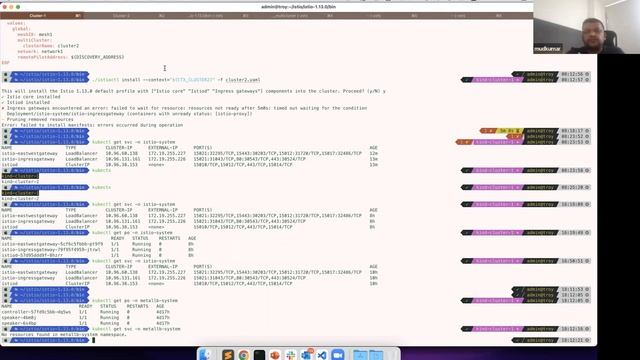This screenshot has height=360, width=640.
Task: Click the green zoom button of terminal window
Action: click(18, 7)
